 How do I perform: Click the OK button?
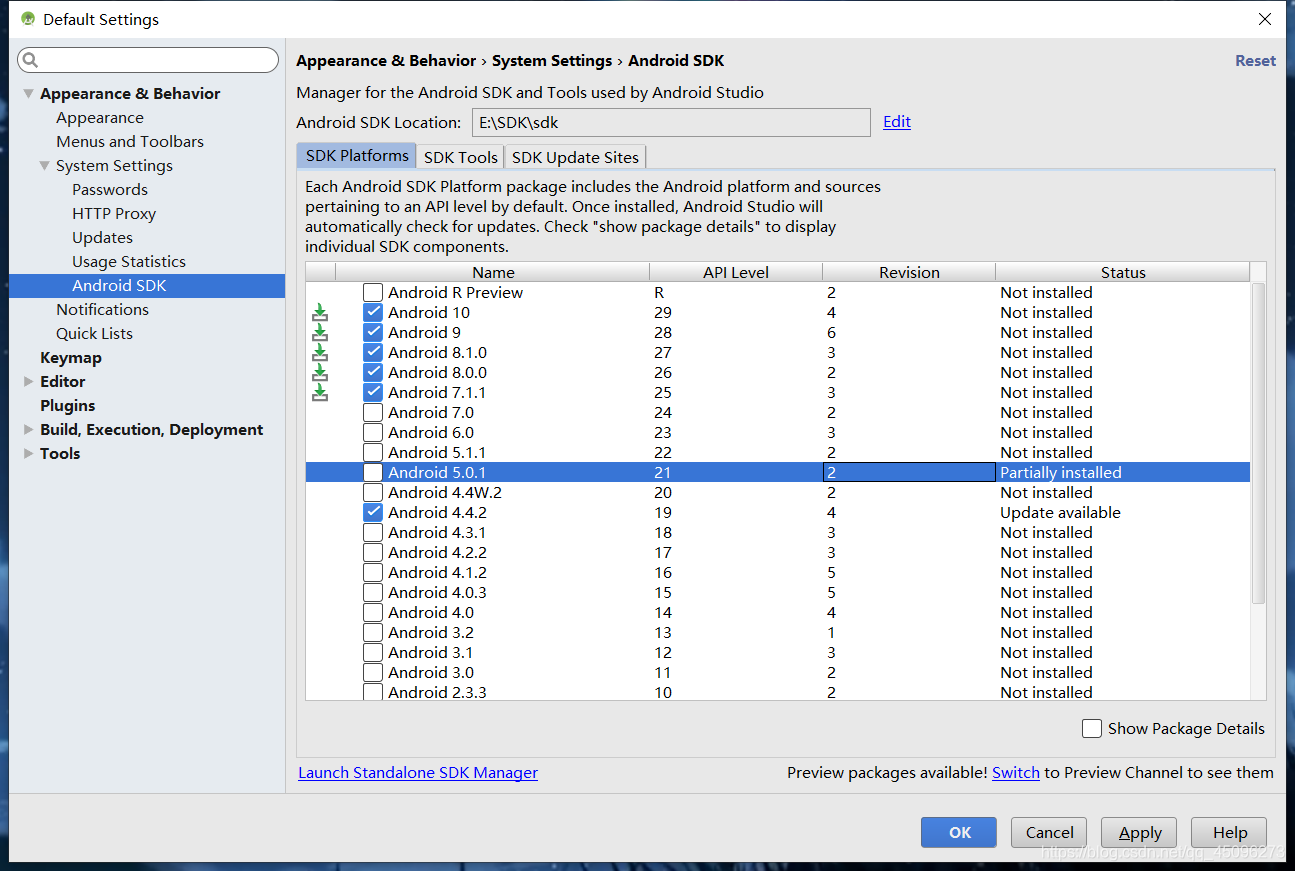pyautogui.click(x=958, y=832)
